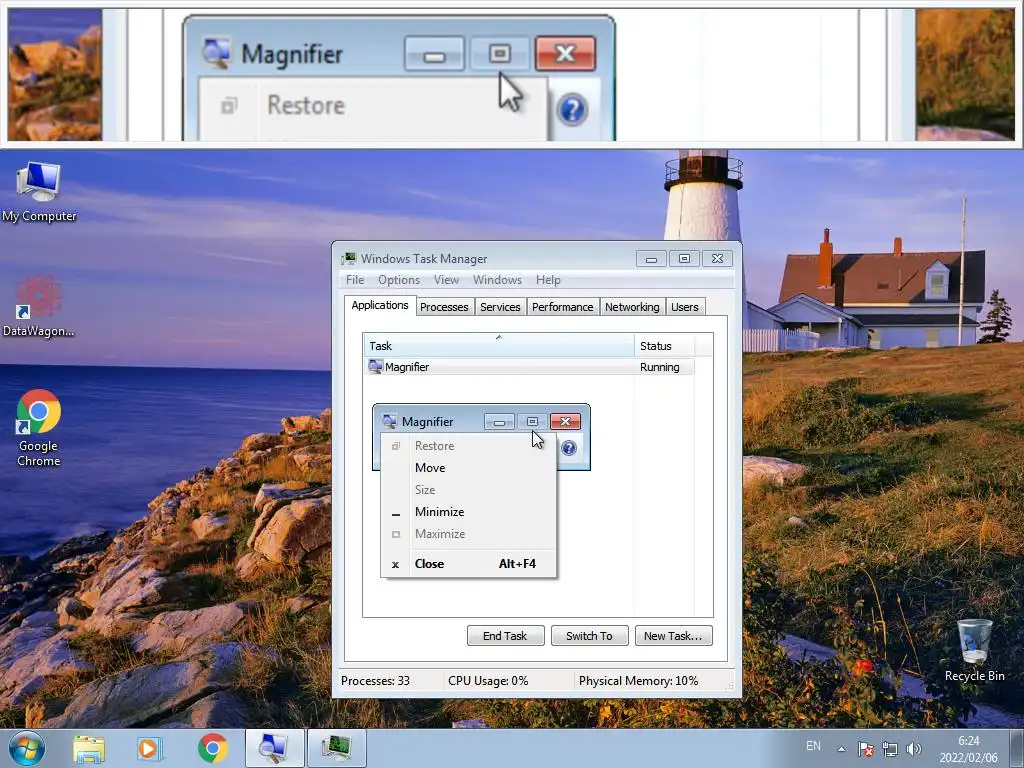Open the clock showing 6:24
The height and width of the screenshot is (768, 1024).
coord(968,749)
